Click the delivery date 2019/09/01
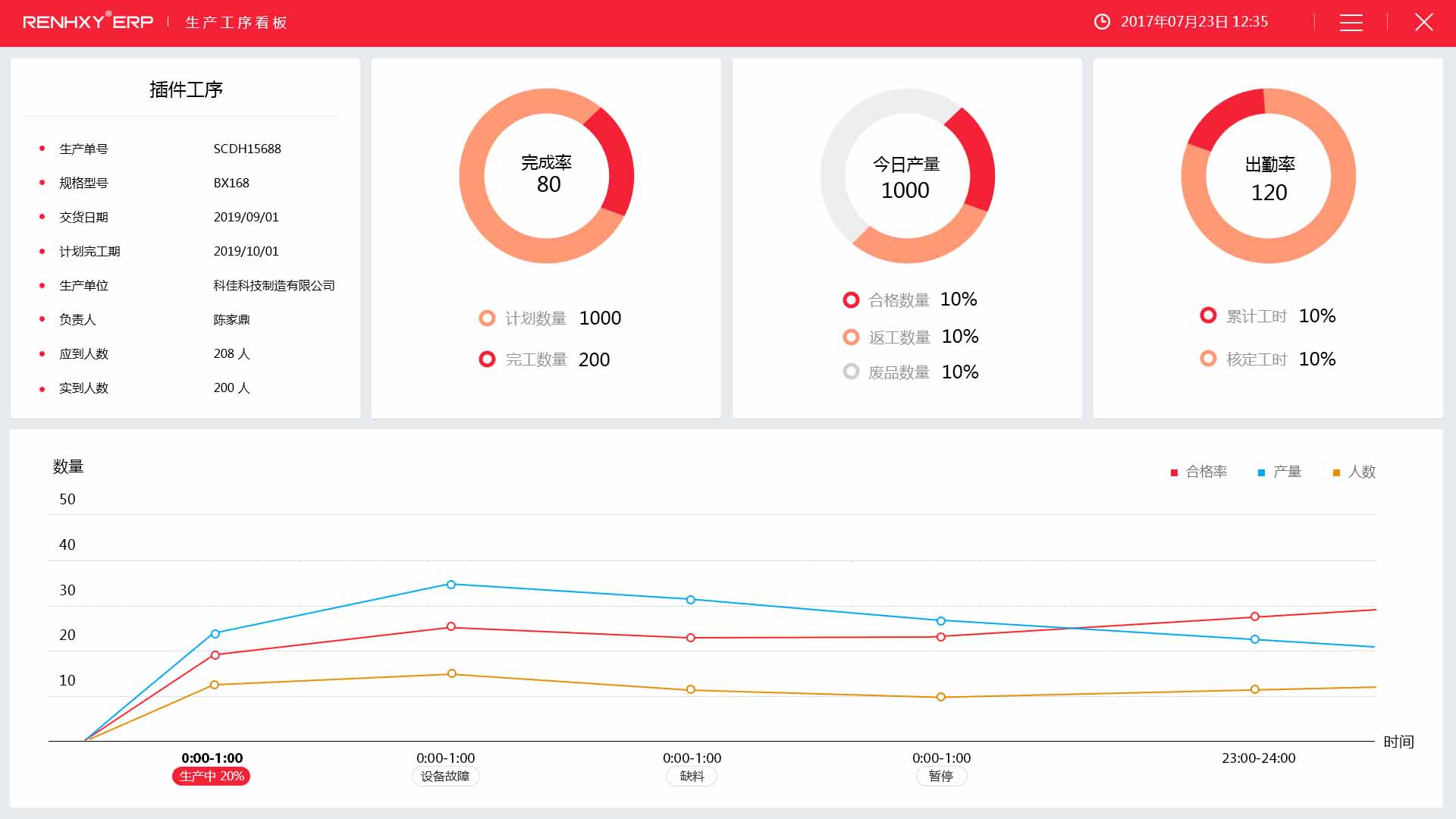Image resolution: width=1456 pixels, height=819 pixels. [x=246, y=217]
